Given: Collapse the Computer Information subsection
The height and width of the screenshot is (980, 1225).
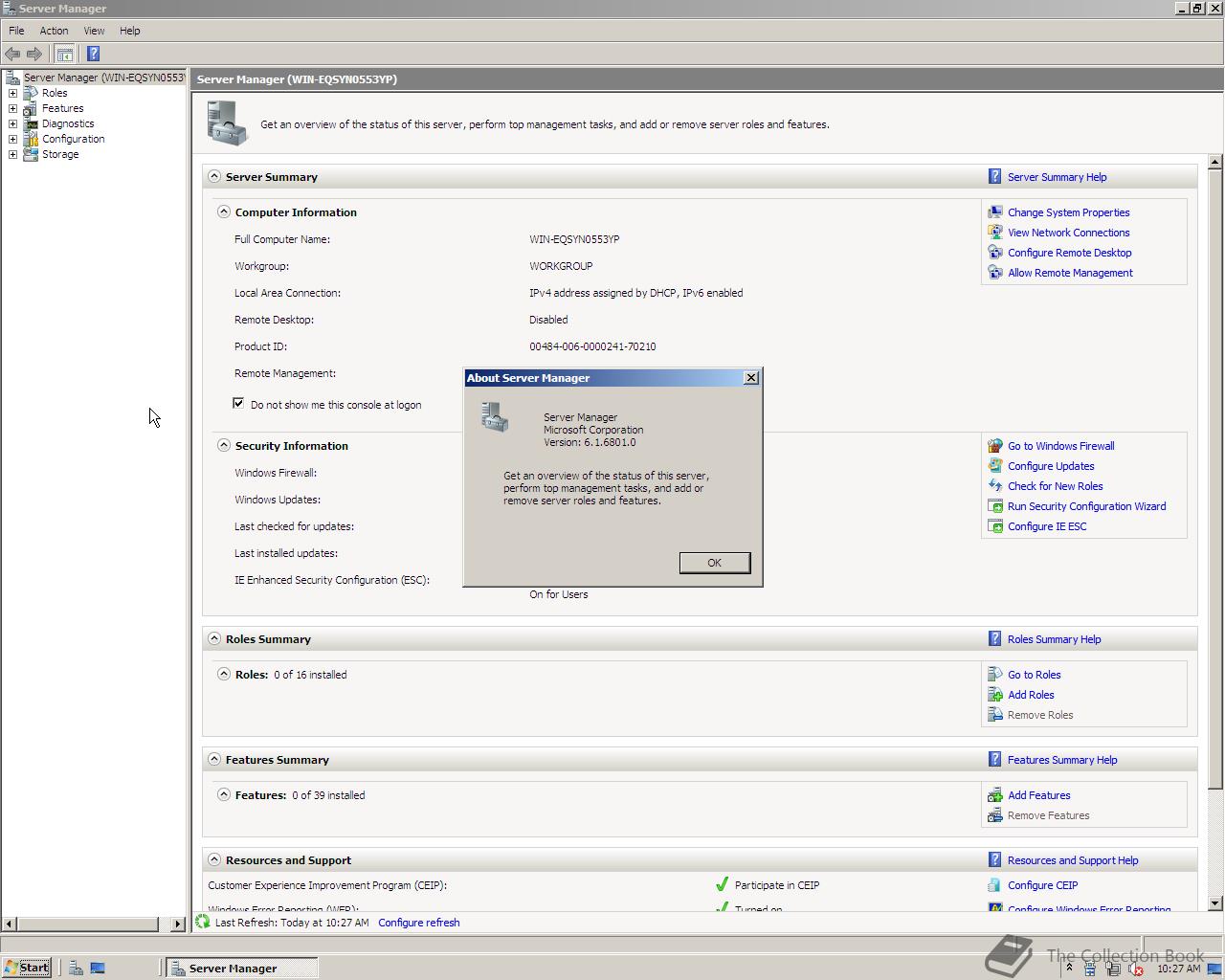Looking at the screenshot, I should [x=224, y=212].
